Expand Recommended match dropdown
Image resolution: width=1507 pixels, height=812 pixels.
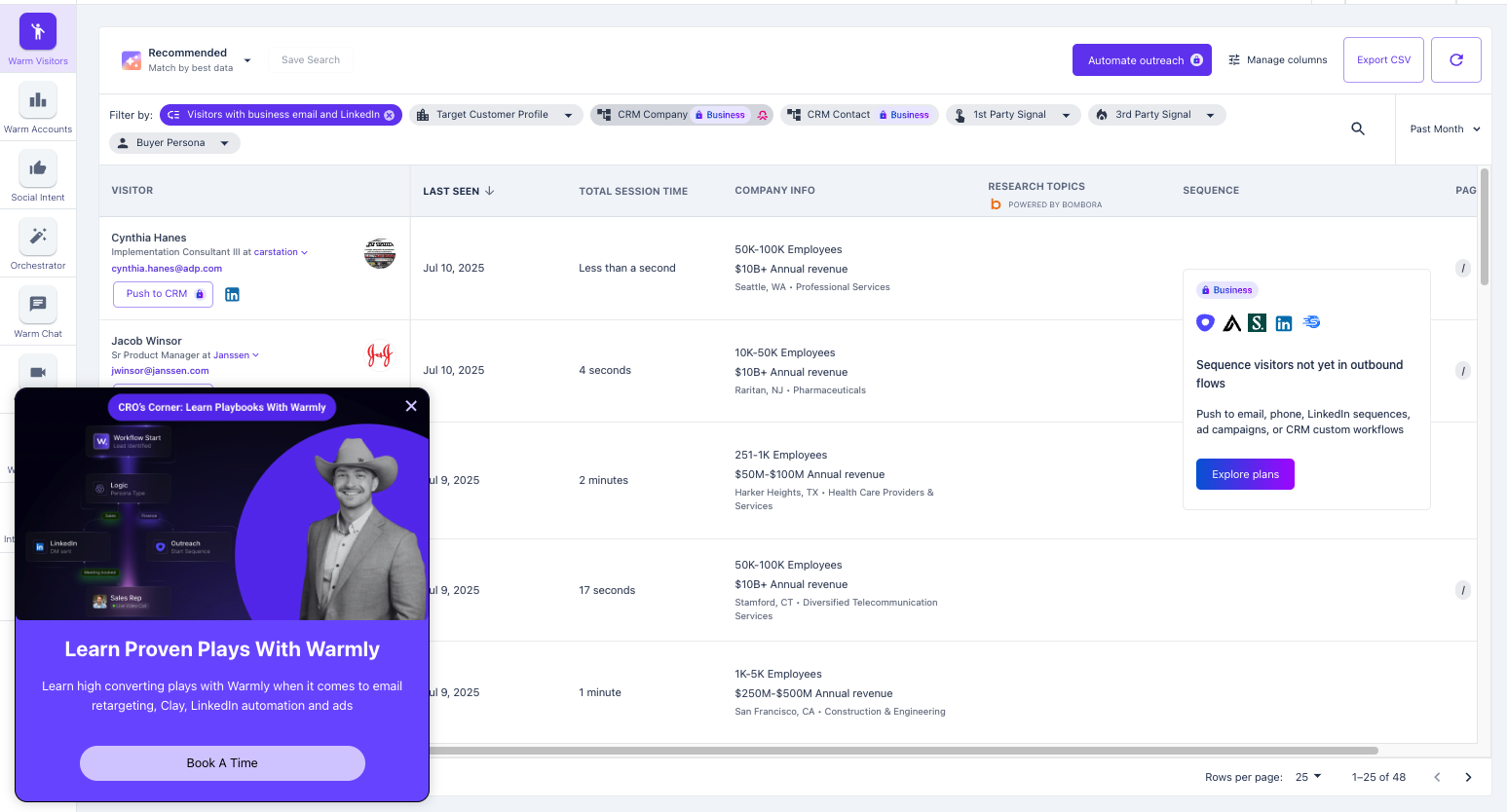click(x=247, y=60)
